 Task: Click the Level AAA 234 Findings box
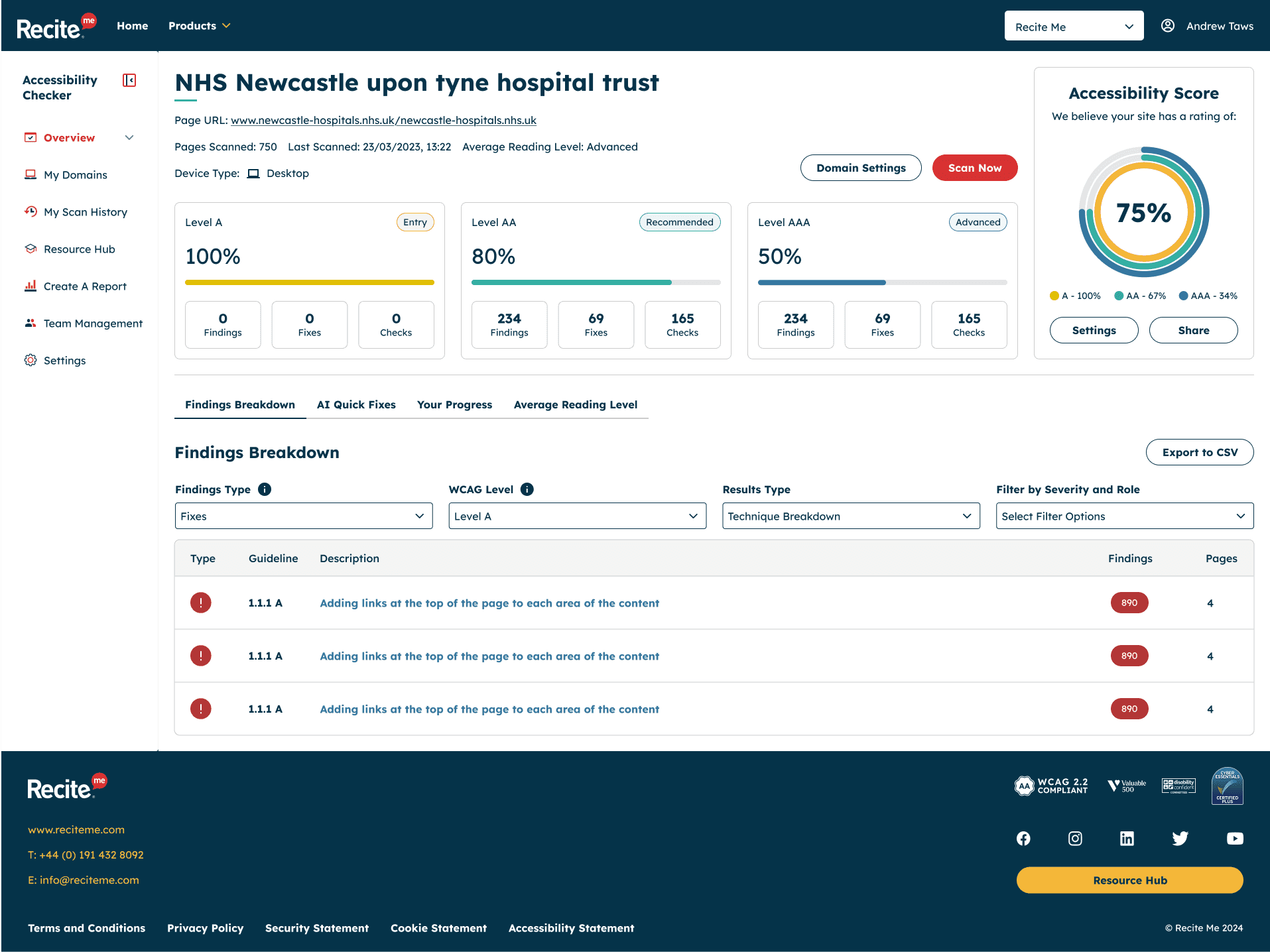tap(796, 325)
